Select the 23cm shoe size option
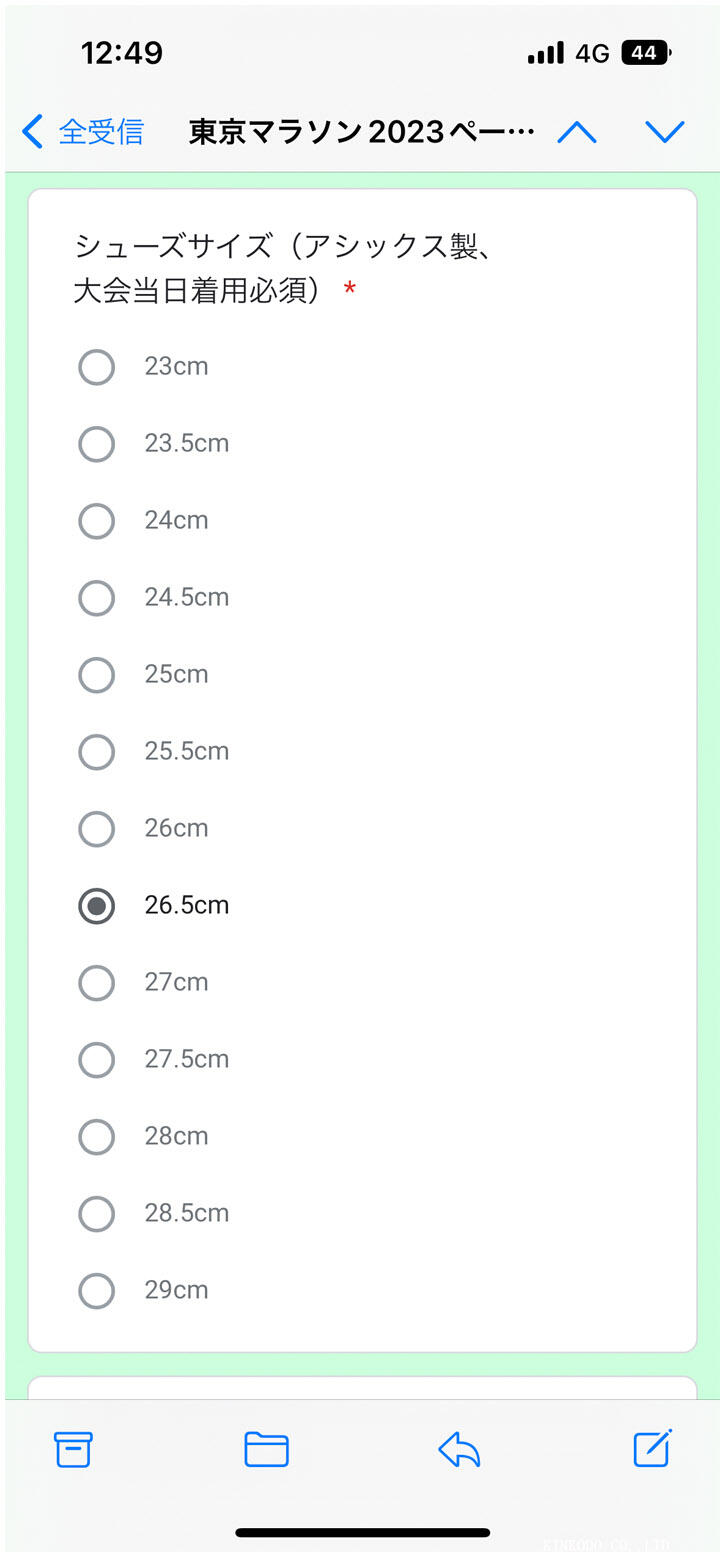 [97, 367]
